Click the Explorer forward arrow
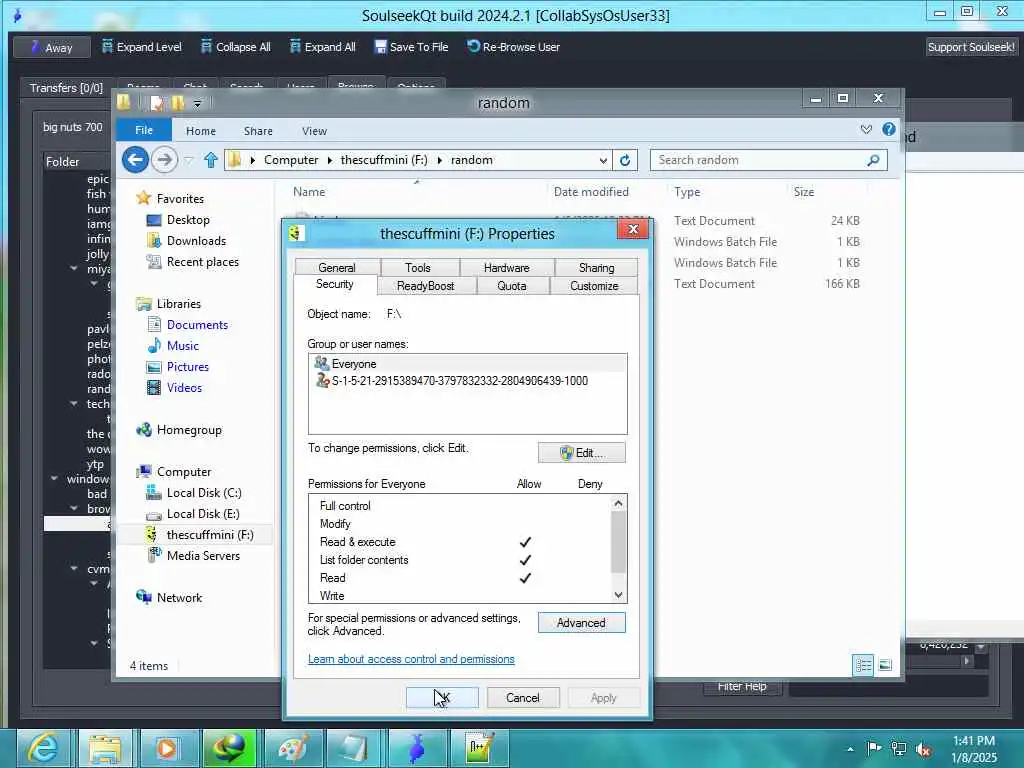The height and width of the screenshot is (768, 1024). (165, 160)
